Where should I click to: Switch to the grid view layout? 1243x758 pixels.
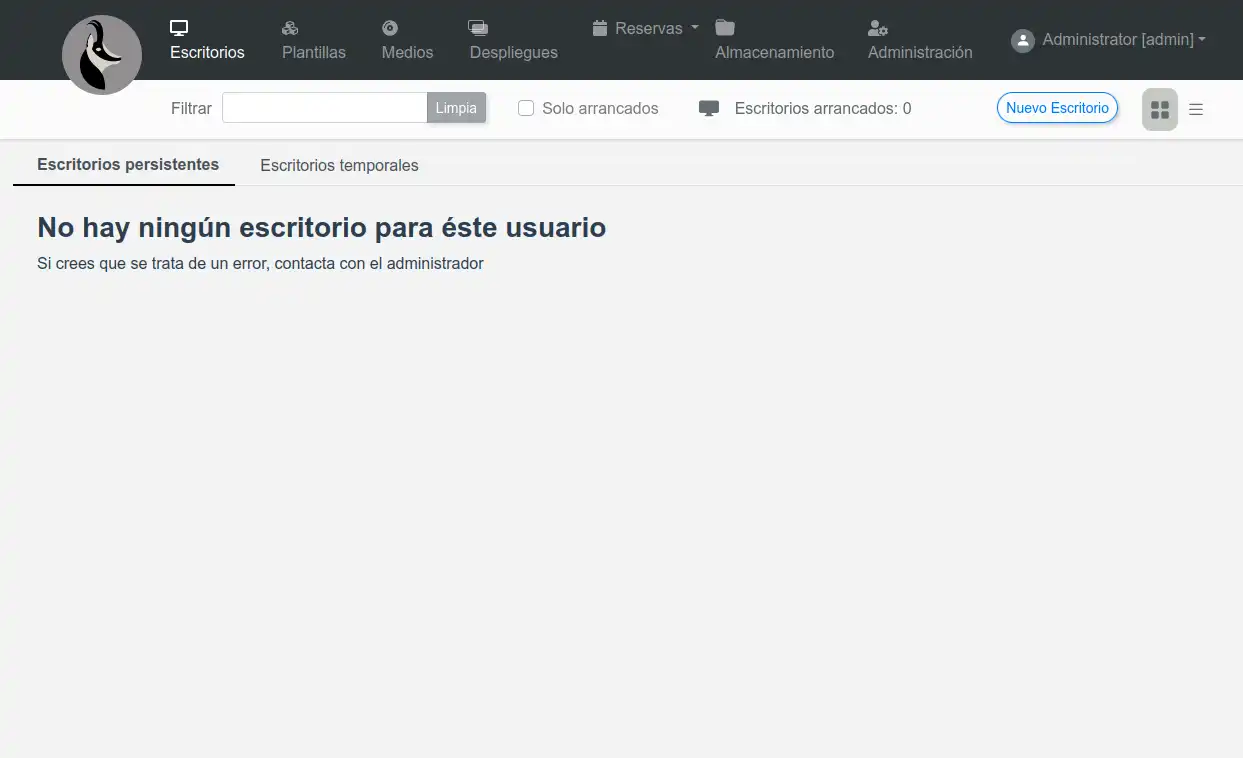pyautogui.click(x=1160, y=109)
